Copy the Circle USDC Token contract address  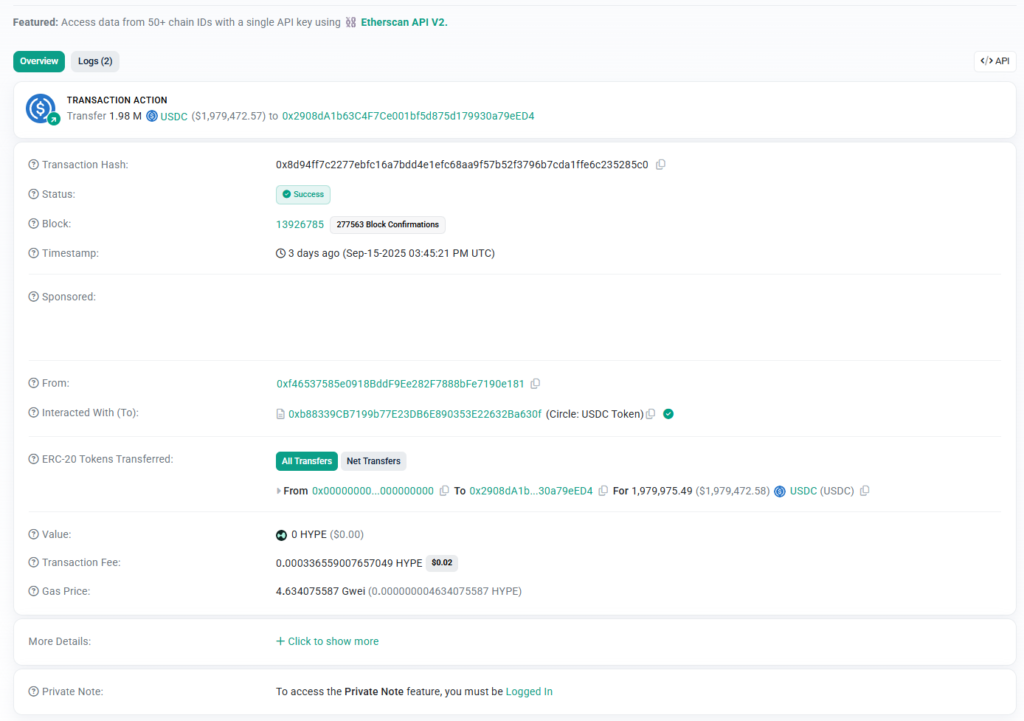(x=651, y=414)
